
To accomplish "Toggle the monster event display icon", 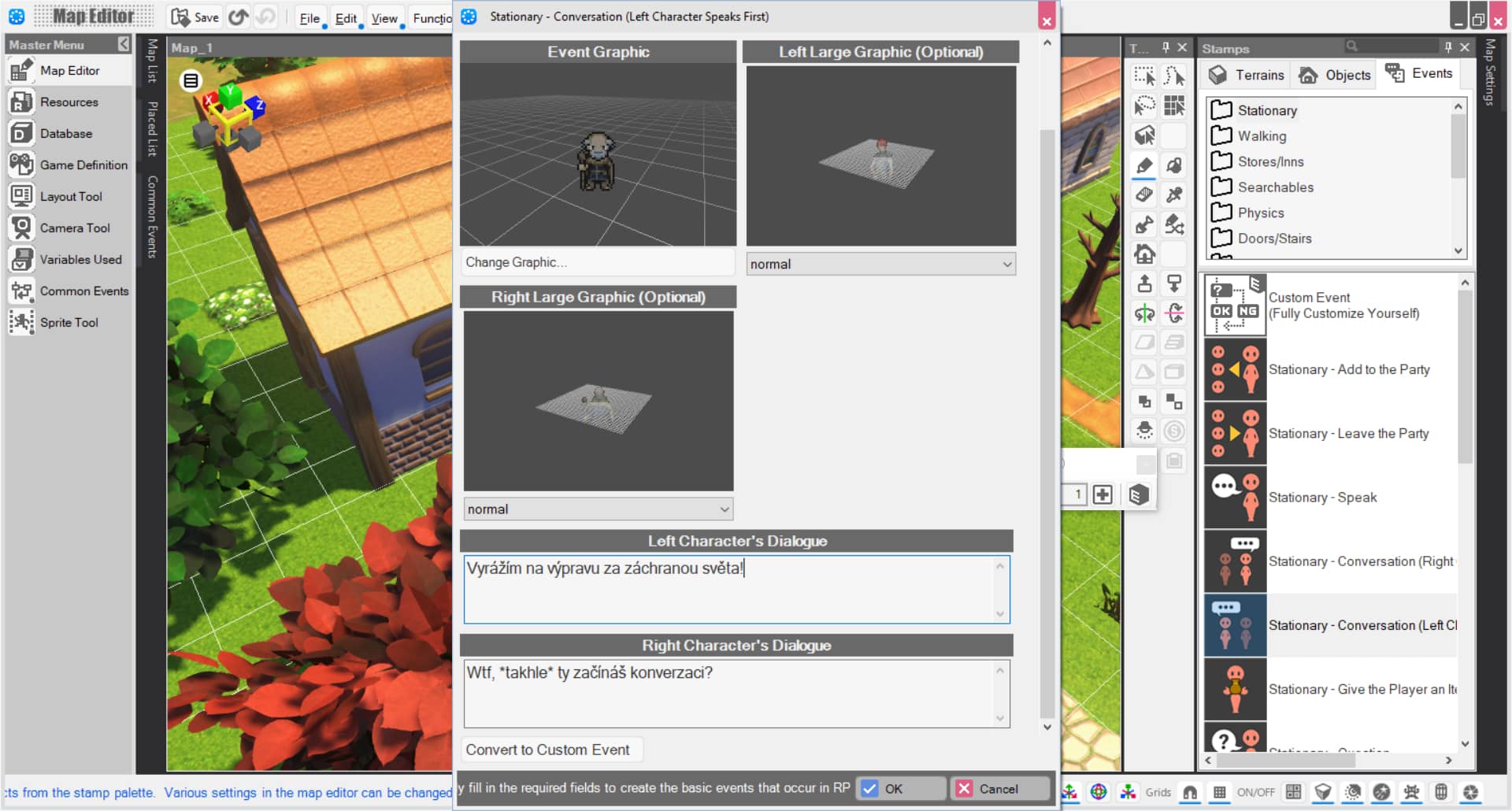I will 1411,792.
